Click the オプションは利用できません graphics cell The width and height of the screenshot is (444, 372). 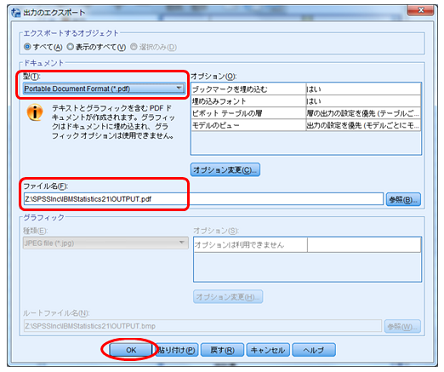[250, 245]
